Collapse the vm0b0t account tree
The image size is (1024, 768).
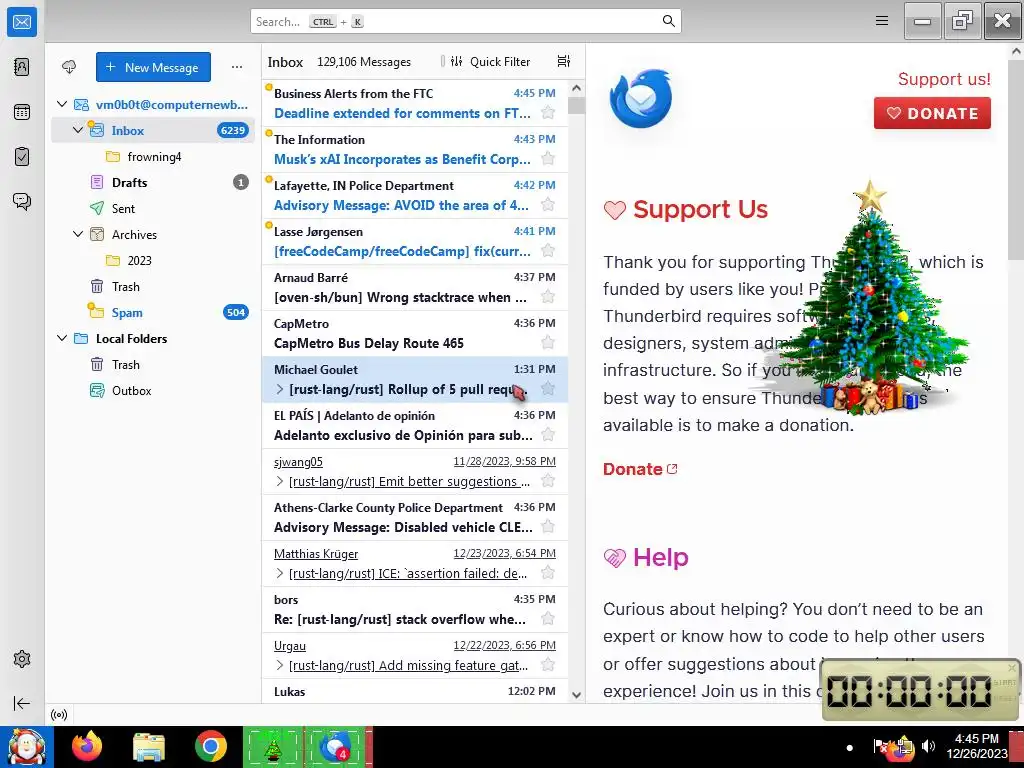62,104
